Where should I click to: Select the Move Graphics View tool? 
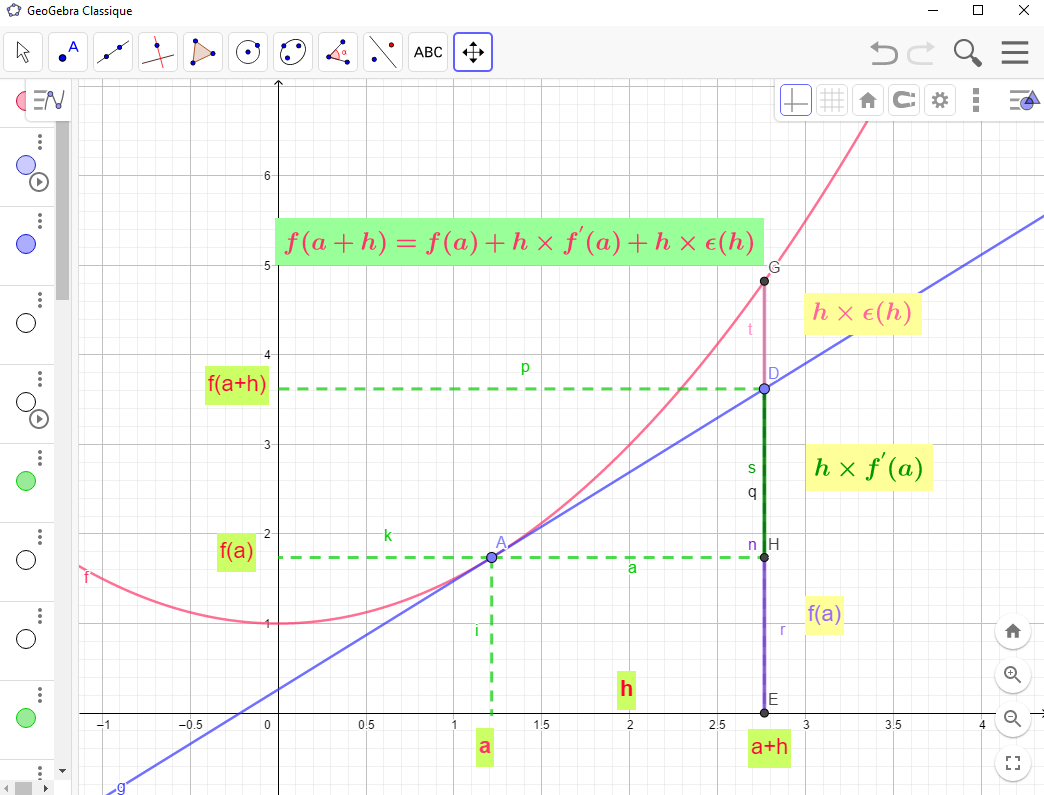(473, 52)
